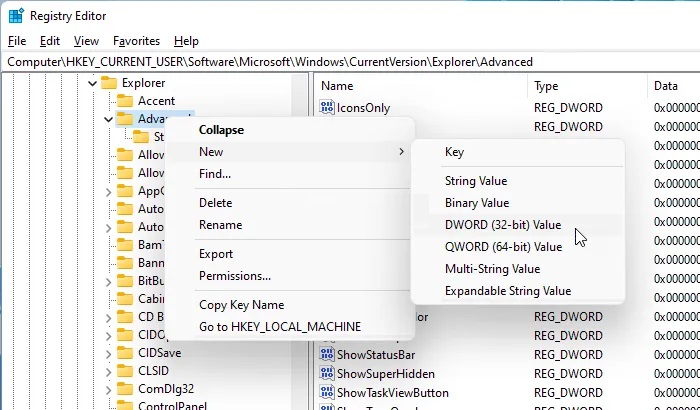Open the File menu
This screenshot has height=410, width=700.
click(17, 41)
